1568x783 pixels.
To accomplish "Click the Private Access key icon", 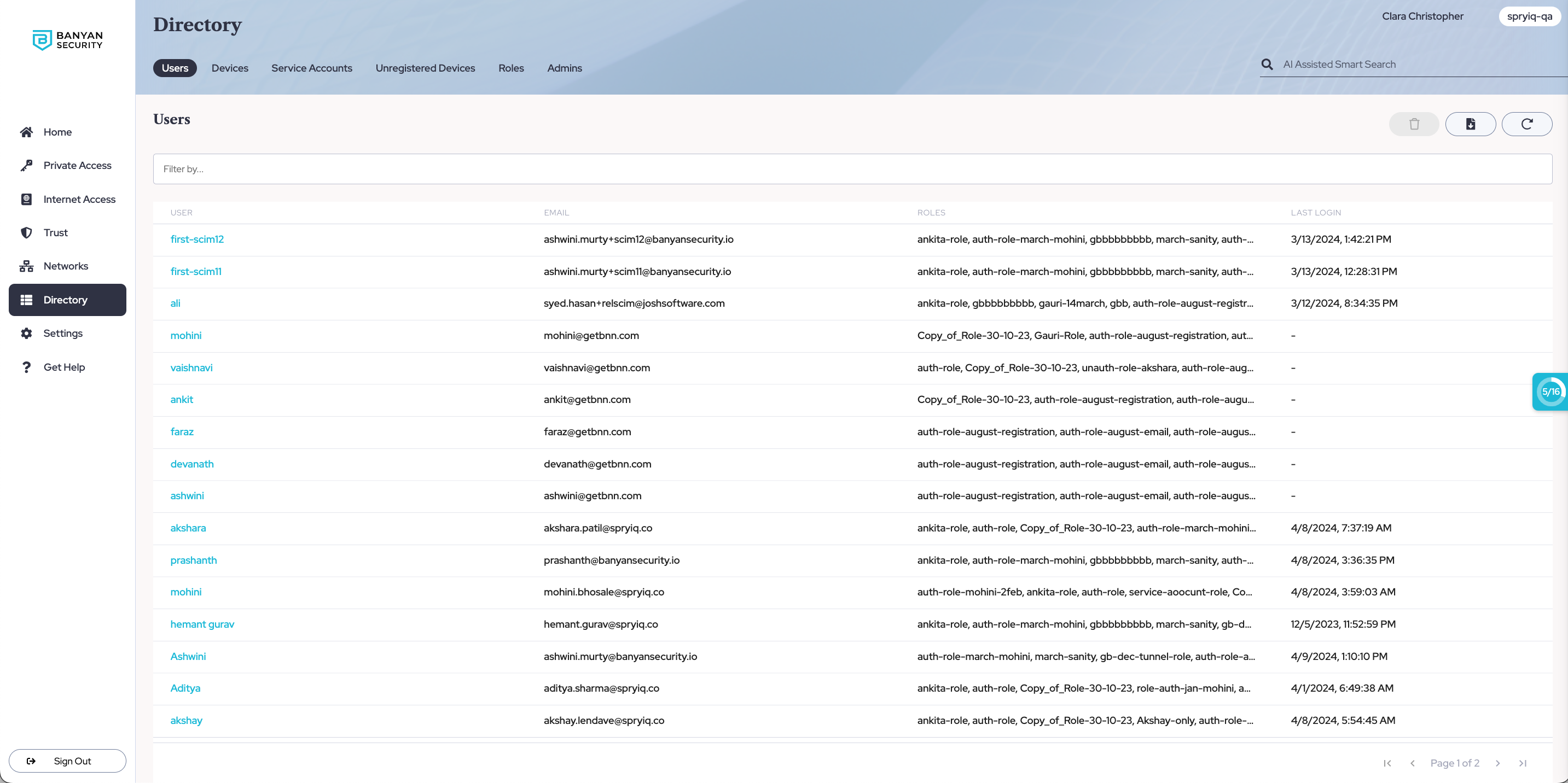I will (26, 166).
